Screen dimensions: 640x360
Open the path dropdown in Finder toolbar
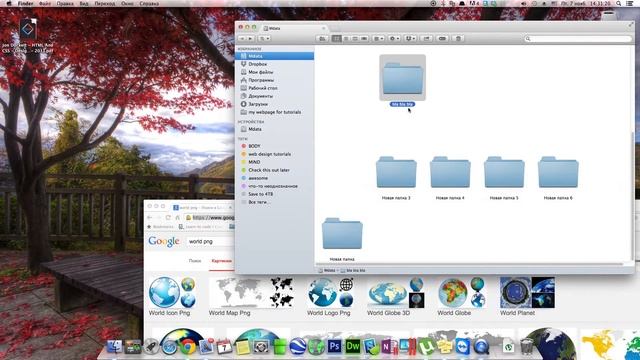tap(264, 38)
